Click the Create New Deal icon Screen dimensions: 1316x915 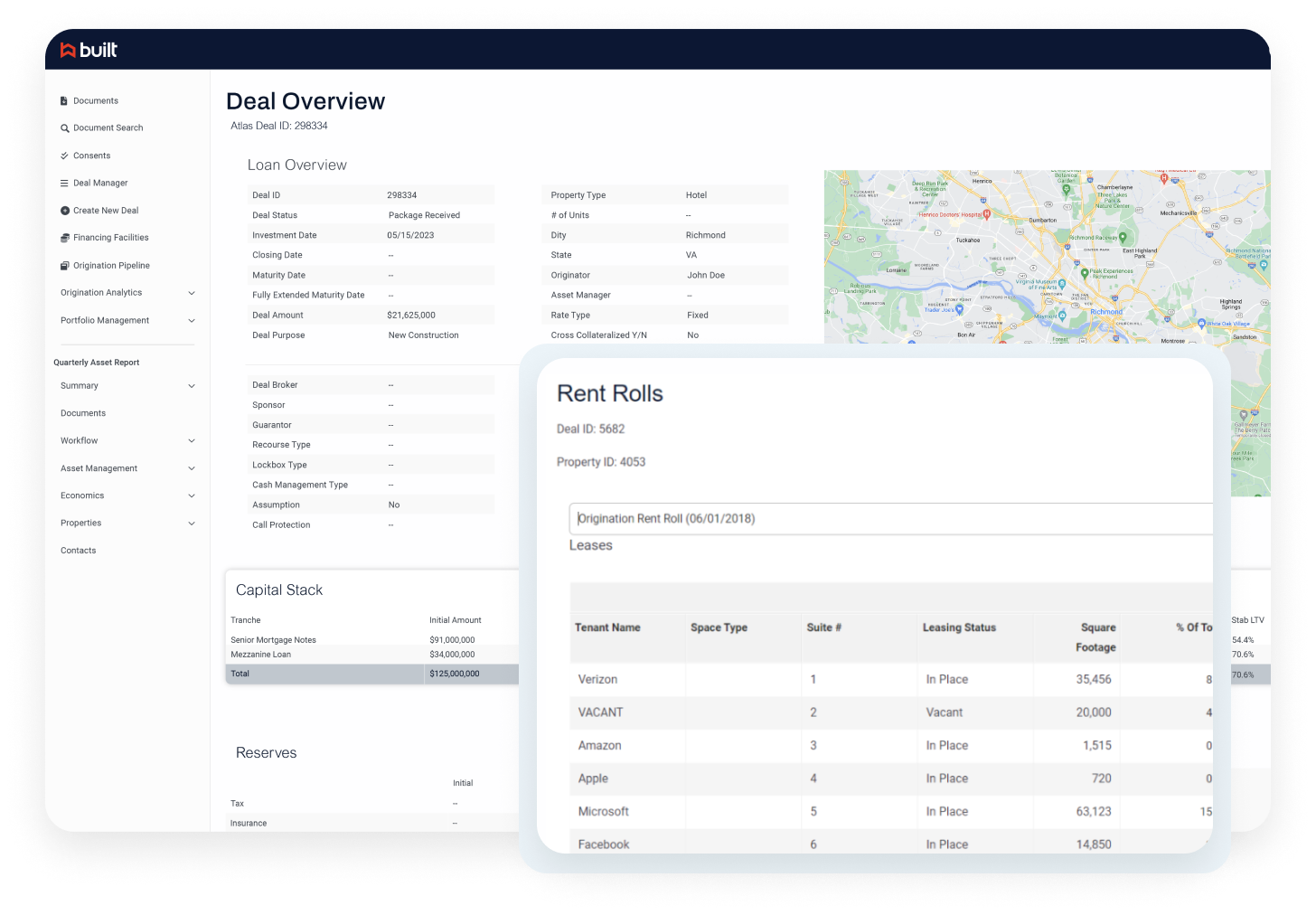[x=63, y=210]
